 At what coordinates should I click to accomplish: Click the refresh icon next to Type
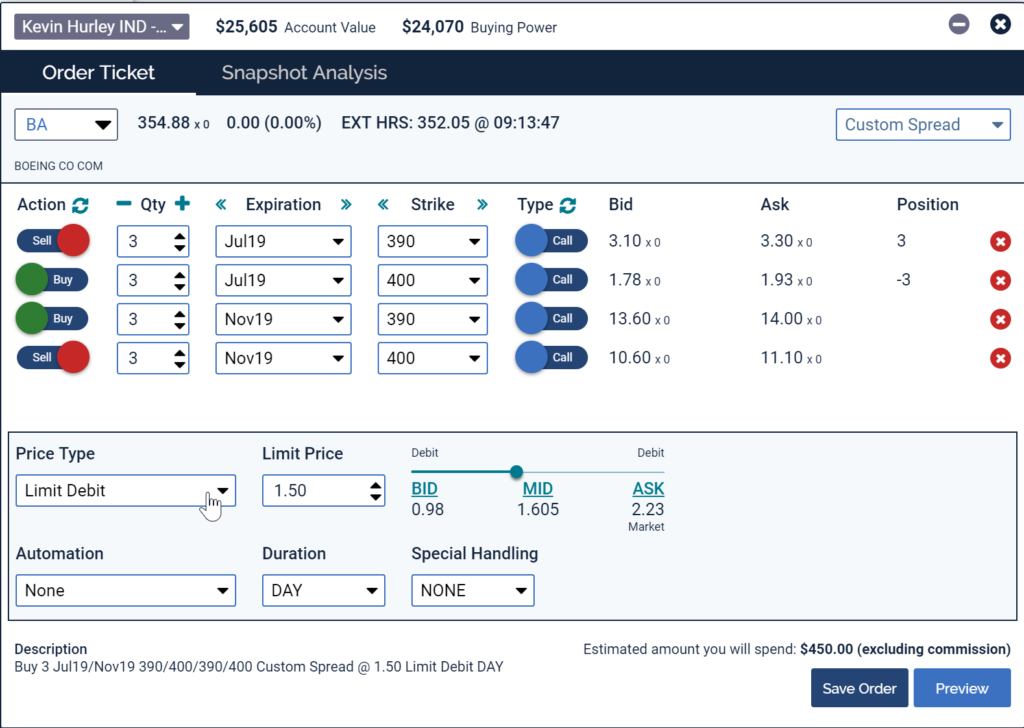click(568, 205)
